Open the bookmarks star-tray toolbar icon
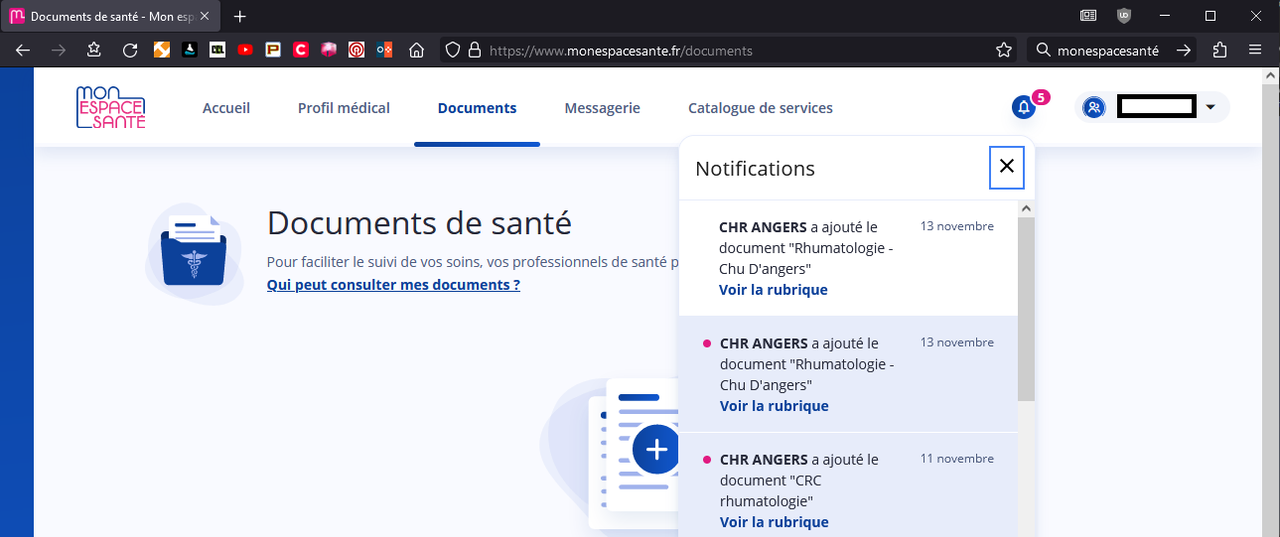The width and height of the screenshot is (1280, 537). point(94,50)
